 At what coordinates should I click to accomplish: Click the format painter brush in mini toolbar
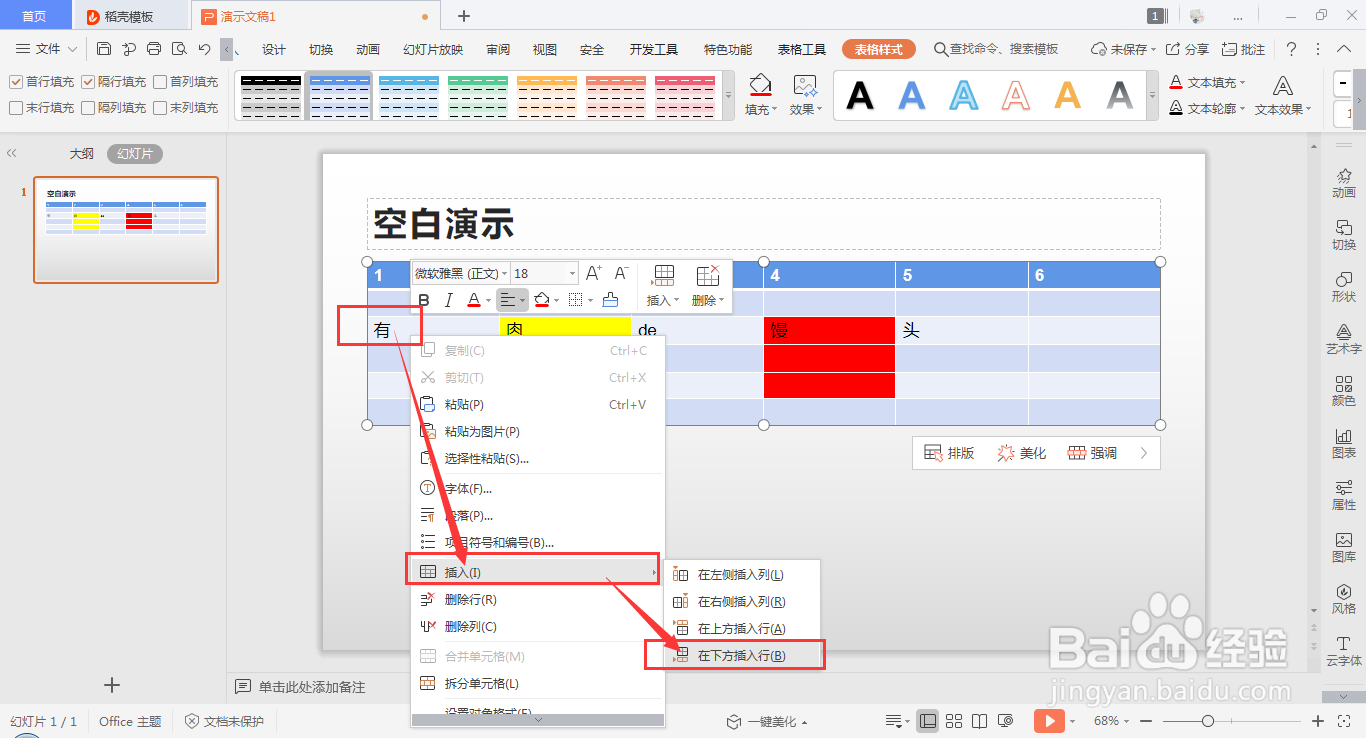pos(610,300)
